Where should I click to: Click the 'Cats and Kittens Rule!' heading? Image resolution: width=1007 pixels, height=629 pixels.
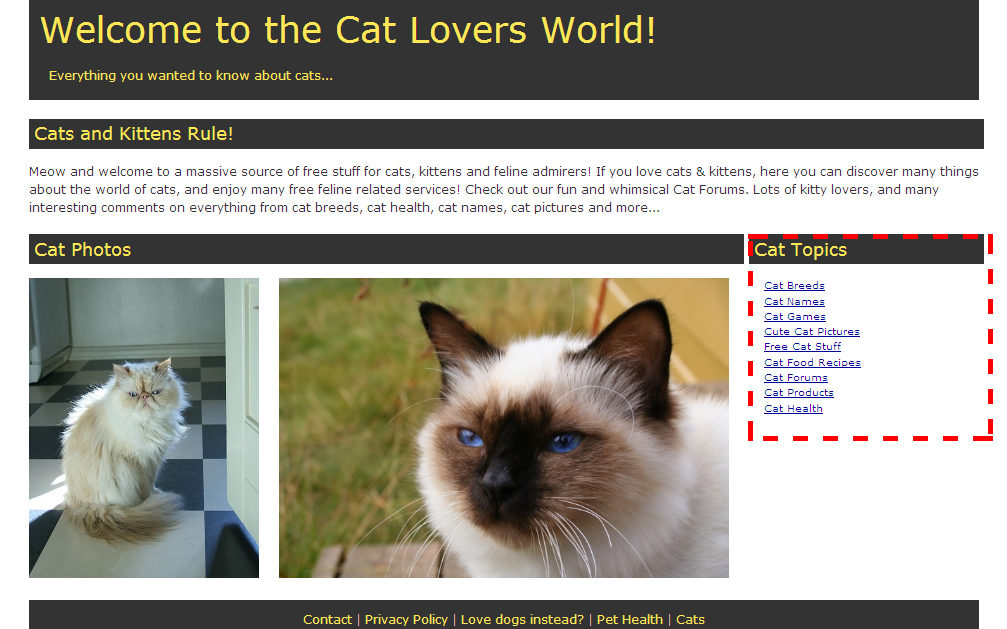(x=134, y=134)
